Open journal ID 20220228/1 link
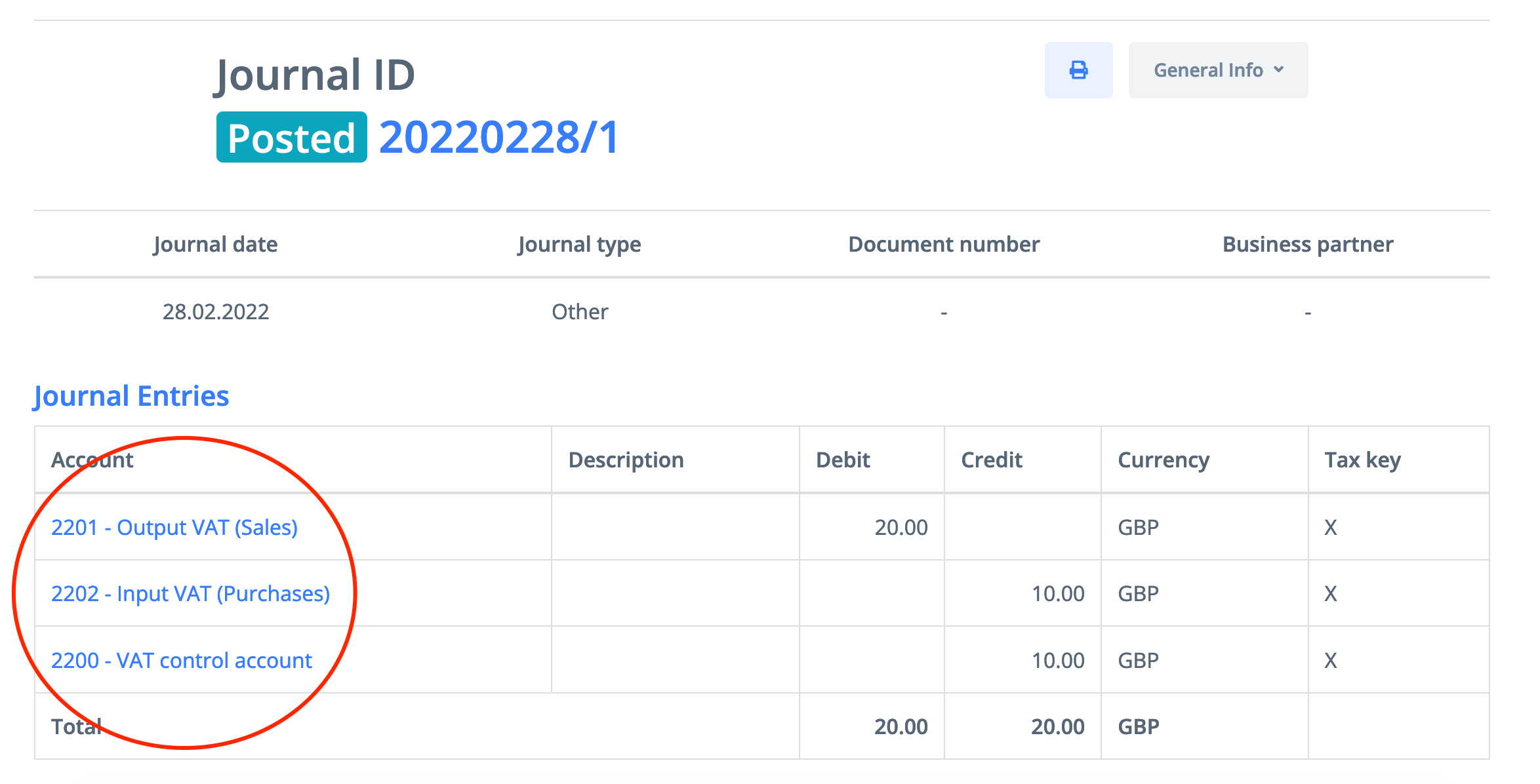Screen dimensions: 1540x784 pos(498,138)
